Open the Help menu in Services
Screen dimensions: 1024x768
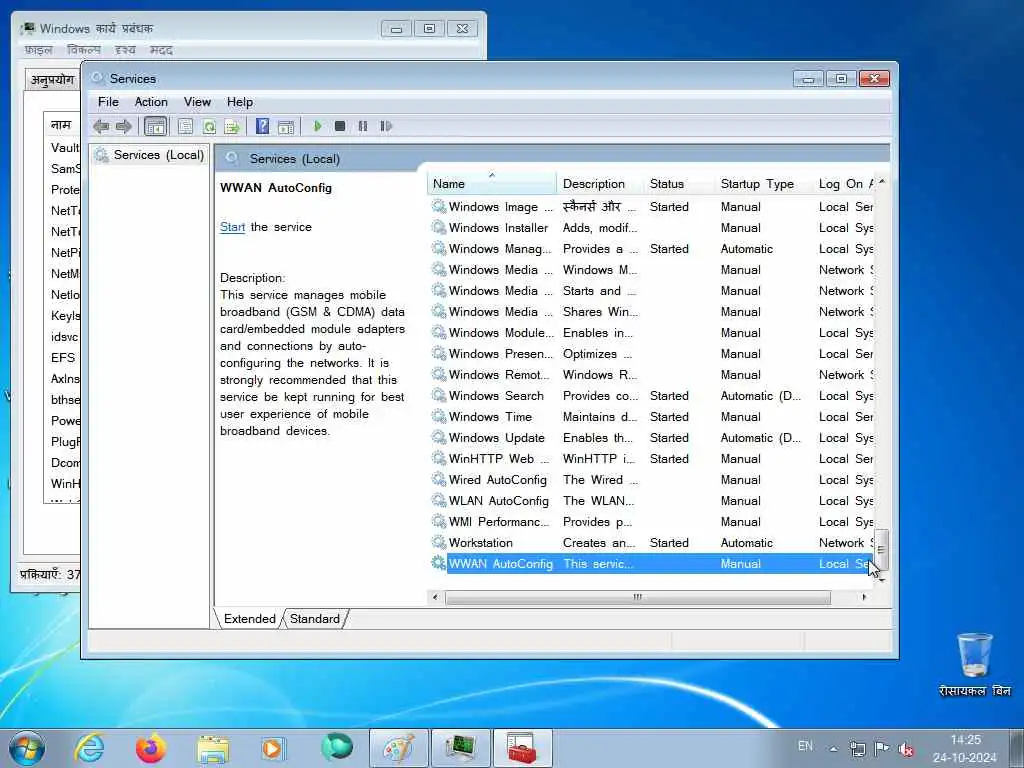tap(240, 102)
